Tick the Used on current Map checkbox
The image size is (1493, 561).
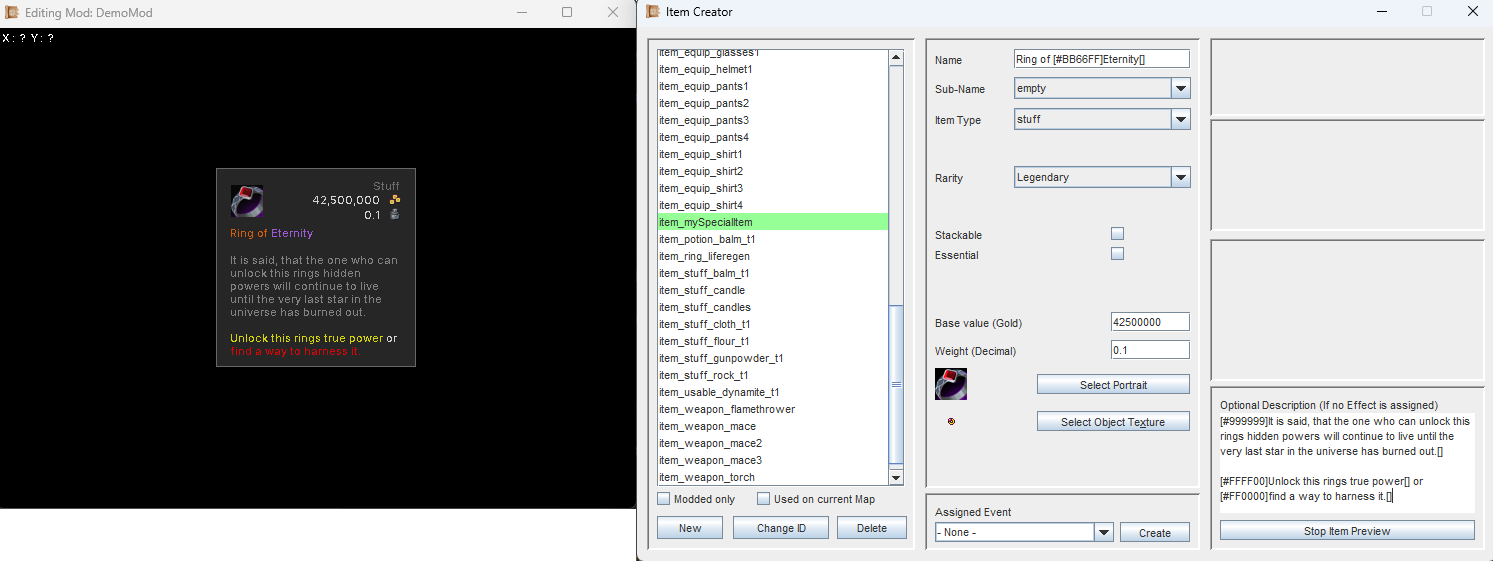(764, 499)
